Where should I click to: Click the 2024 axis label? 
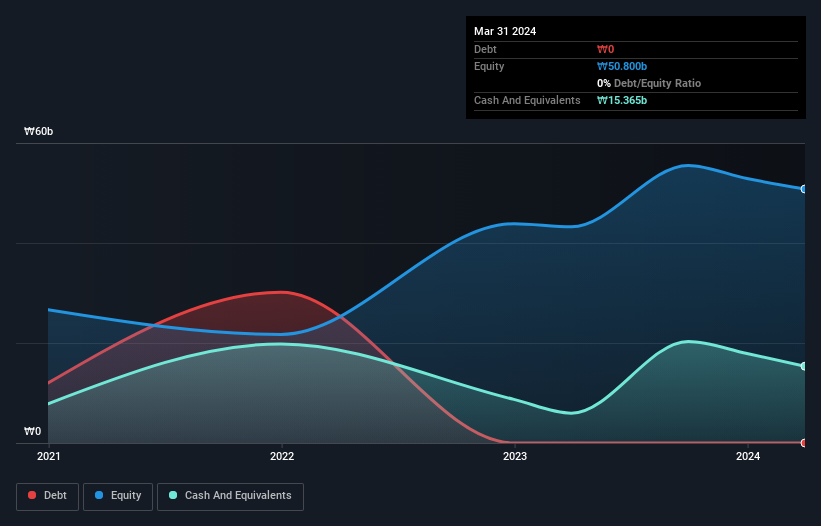pyautogui.click(x=748, y=456)
